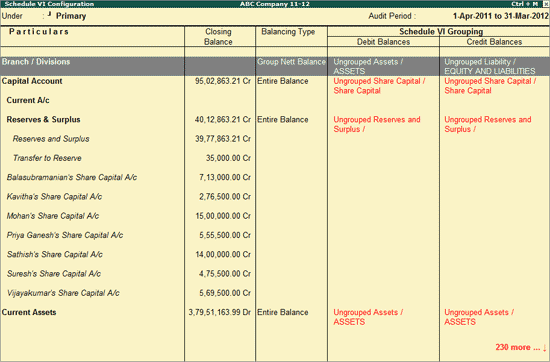Click the debit grouping for Reserves & Surplus
This screenshot has width=550, height=362.
[x=377, y=125]
